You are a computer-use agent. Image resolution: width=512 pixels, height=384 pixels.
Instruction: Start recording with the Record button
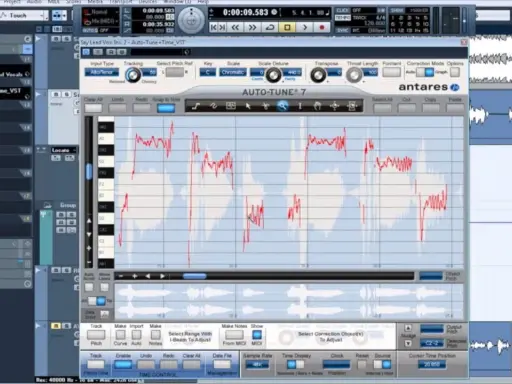[x=322, y=27]
